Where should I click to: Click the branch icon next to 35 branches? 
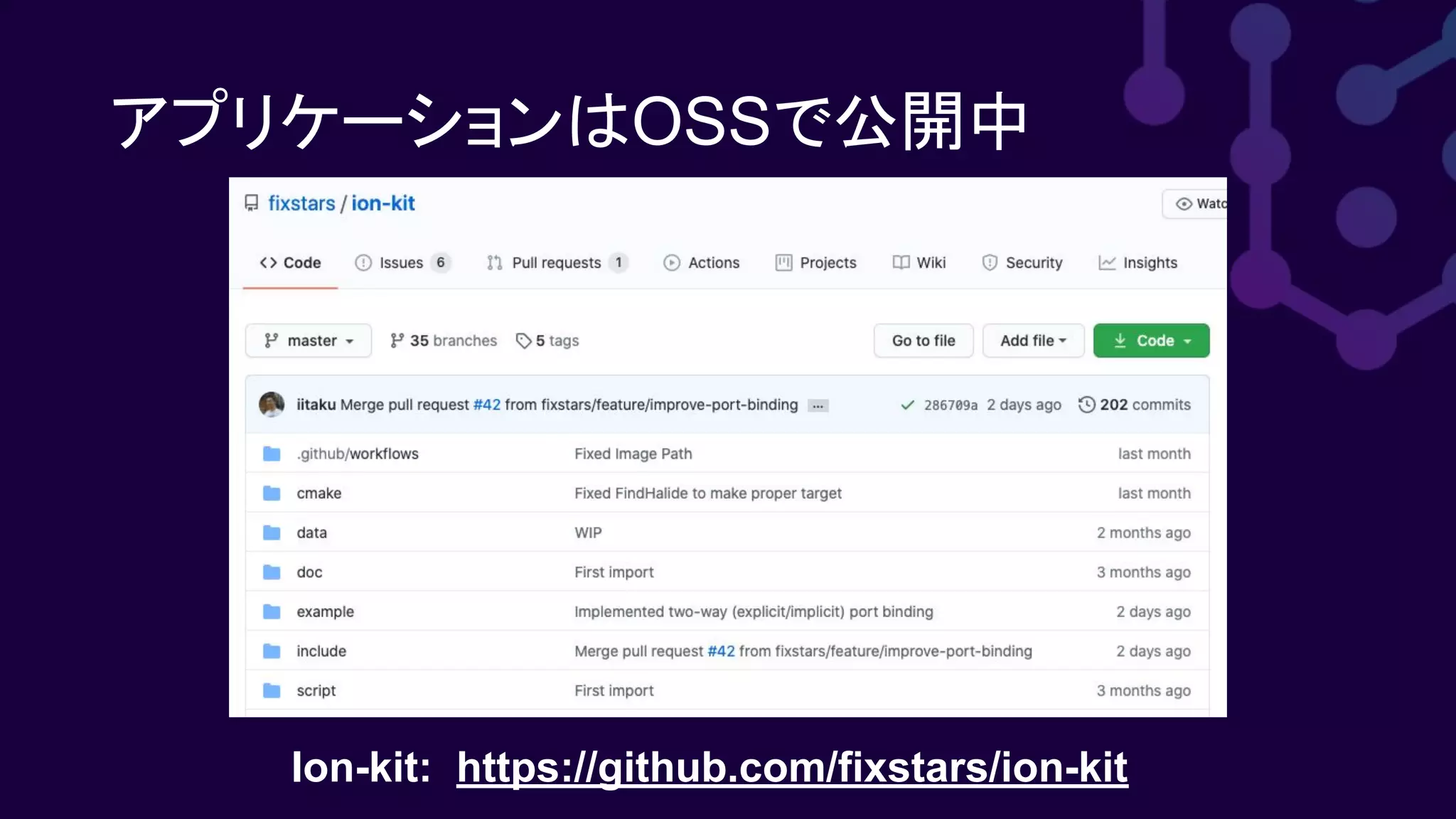[x=397, y=341]
